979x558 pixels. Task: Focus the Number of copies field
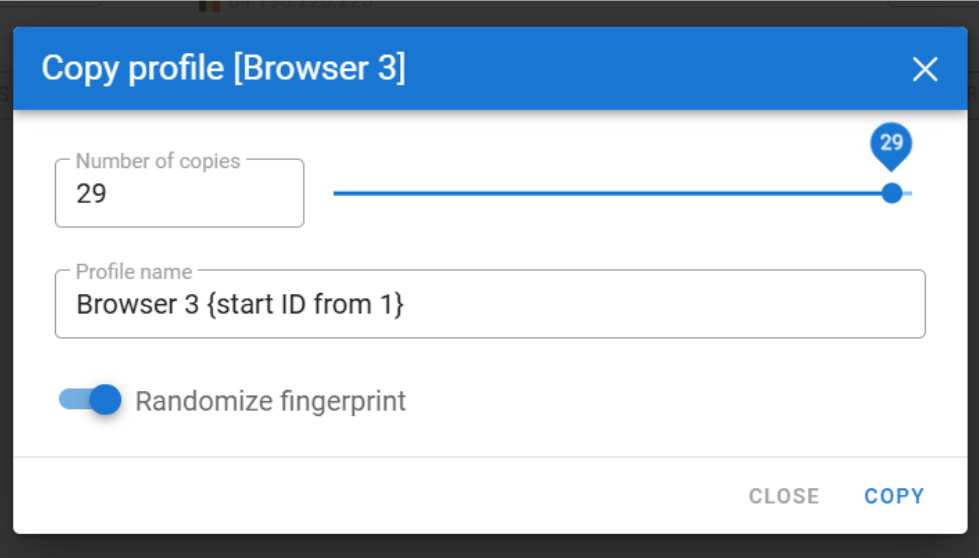[180, 194]
